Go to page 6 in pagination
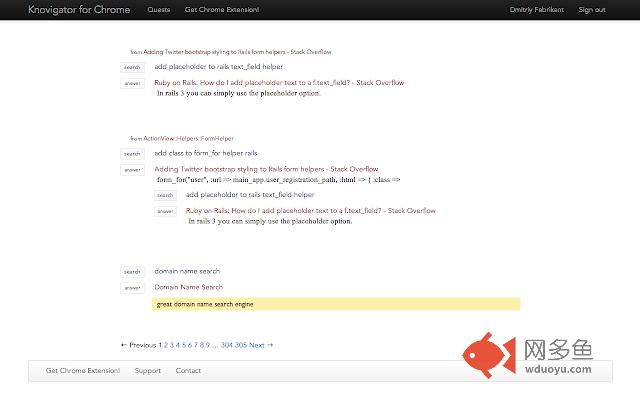Image resolution: width=640 pixels, height=400 pixels. pyautogui.click(x=190, y=345)
